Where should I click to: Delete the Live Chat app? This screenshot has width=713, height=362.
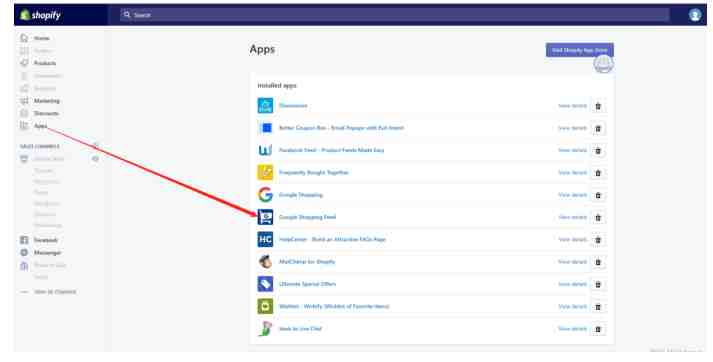(x=598, y=329)
